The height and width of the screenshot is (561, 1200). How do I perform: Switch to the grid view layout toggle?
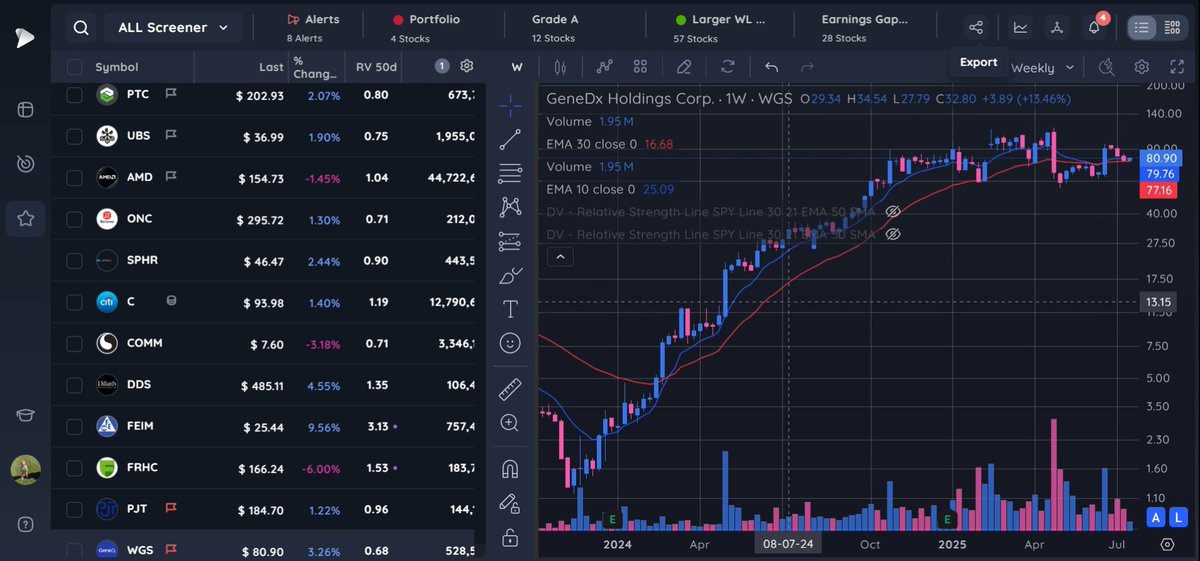pyautogui.click(x=1172, y=28)
